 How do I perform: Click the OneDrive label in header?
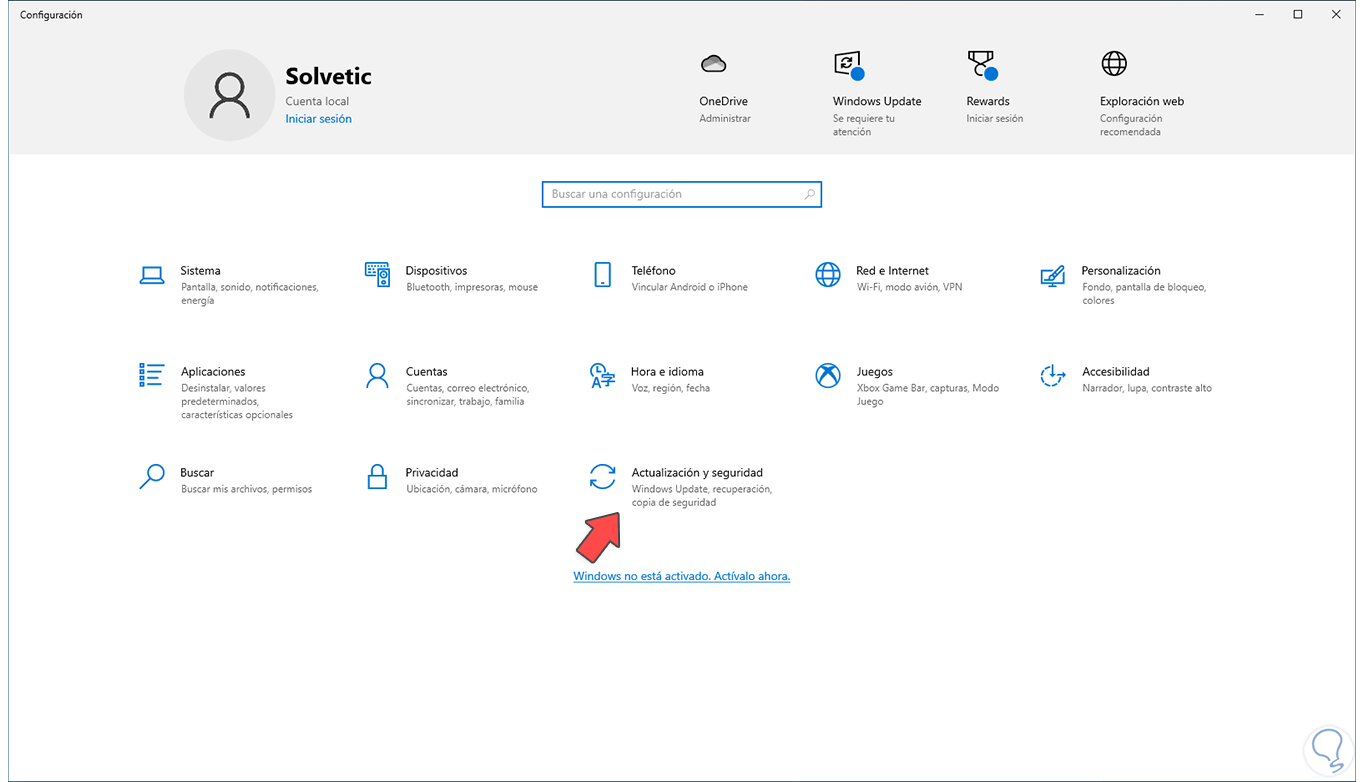[723, 101]
